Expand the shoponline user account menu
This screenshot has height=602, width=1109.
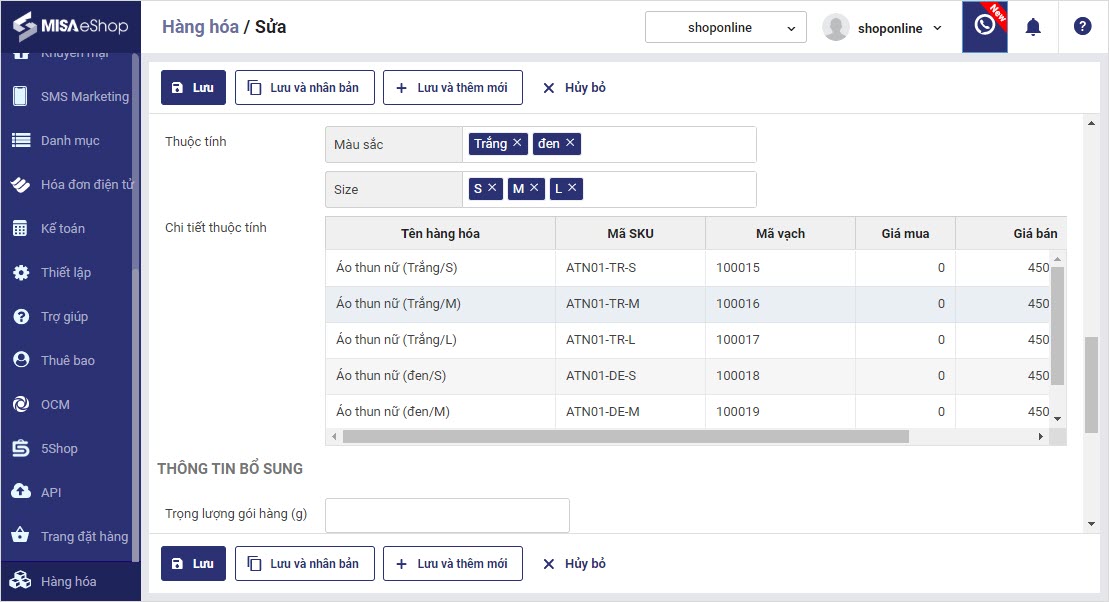click(883, 28)
